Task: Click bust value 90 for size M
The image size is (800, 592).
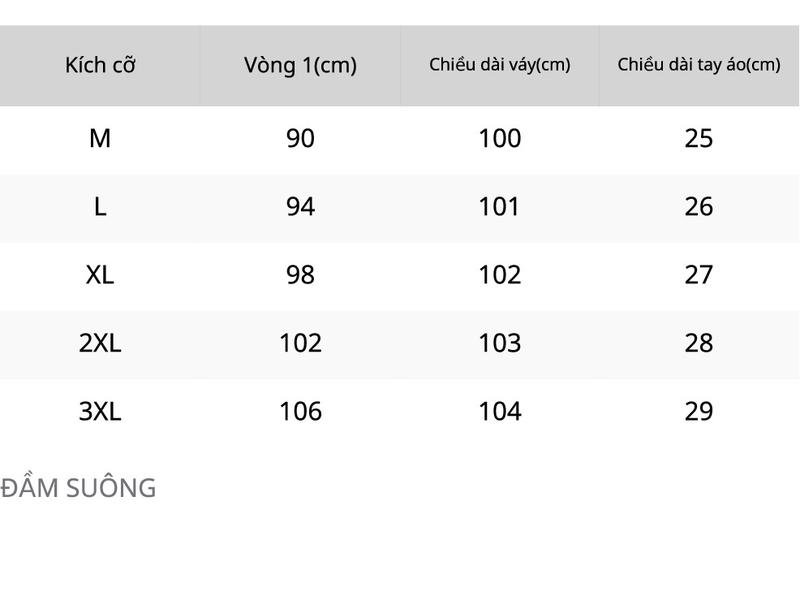Action: point(300,138)
